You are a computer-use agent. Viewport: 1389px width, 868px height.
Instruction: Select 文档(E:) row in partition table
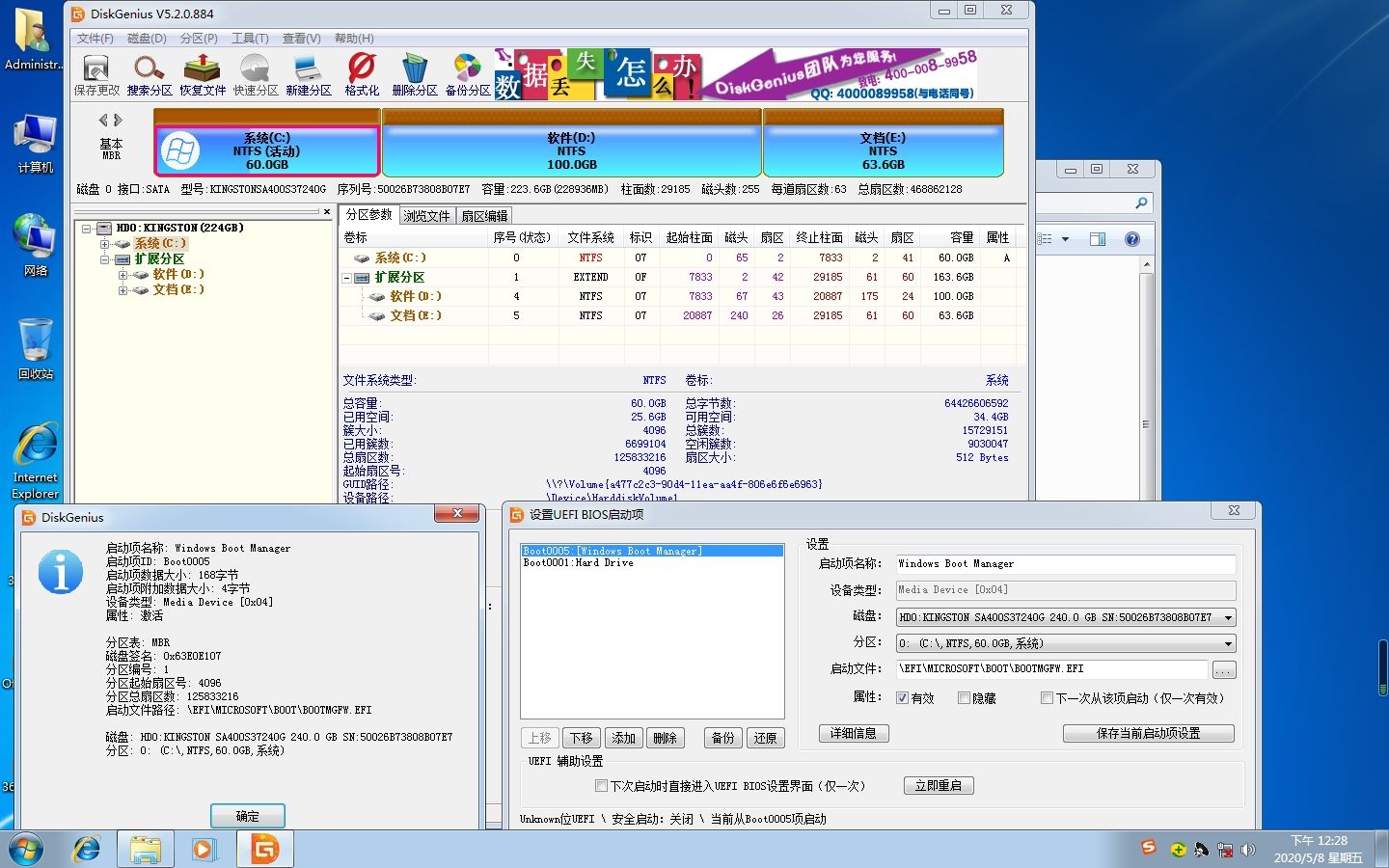(x=682, y=315)
